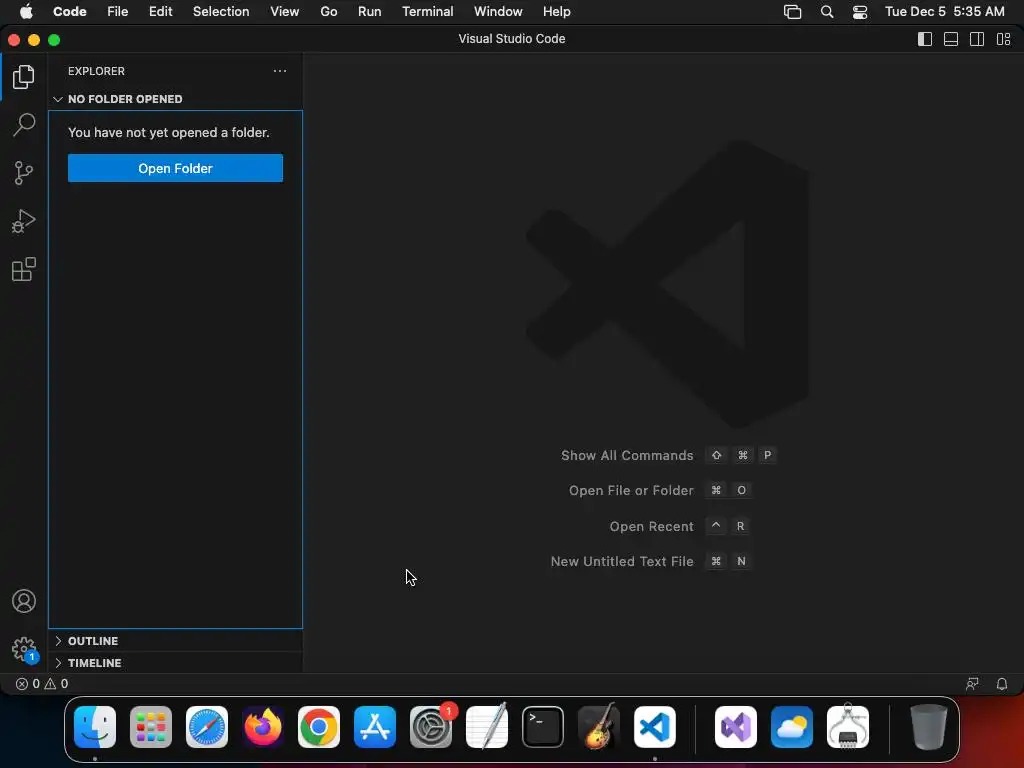Open the Source Control view
1024x768 pixels.
click(x=24, y=172)
